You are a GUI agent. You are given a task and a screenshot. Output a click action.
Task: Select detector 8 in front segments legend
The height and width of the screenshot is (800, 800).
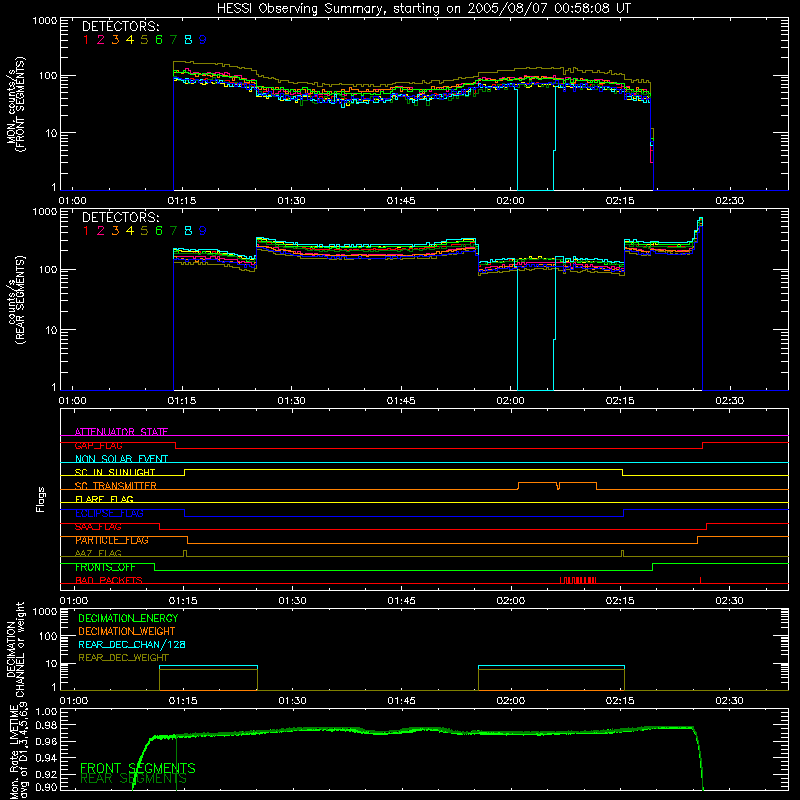pyautogui.click(x=188, y=40)
